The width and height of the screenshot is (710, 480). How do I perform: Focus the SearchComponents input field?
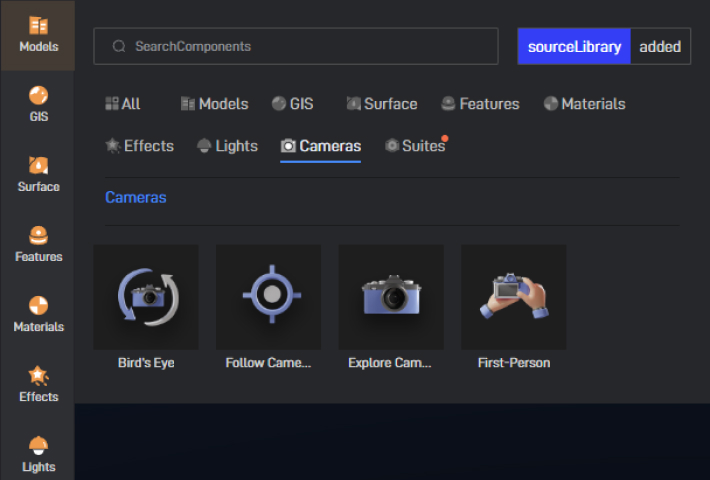296,46
